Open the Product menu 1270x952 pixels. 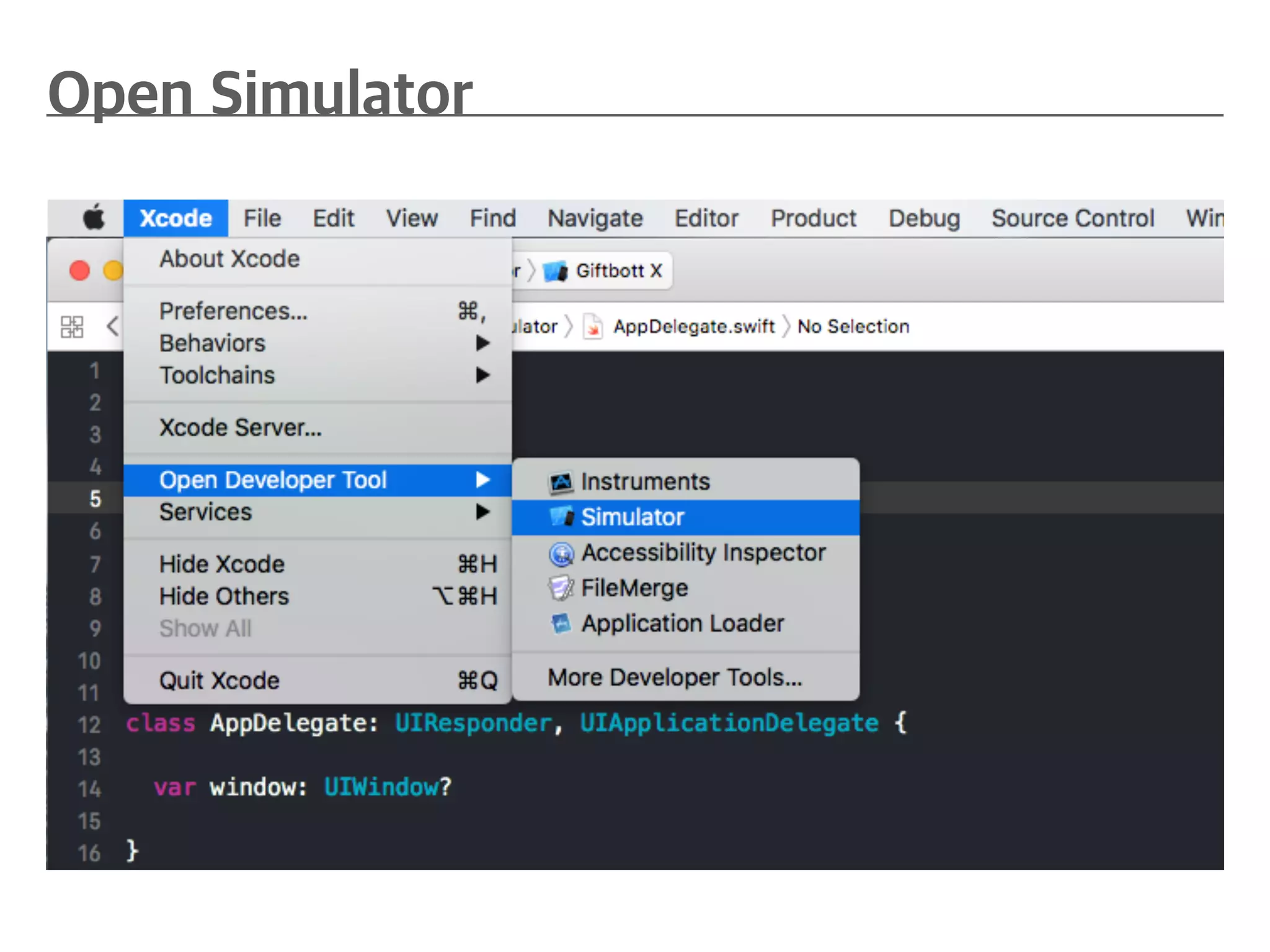(812, 218)
